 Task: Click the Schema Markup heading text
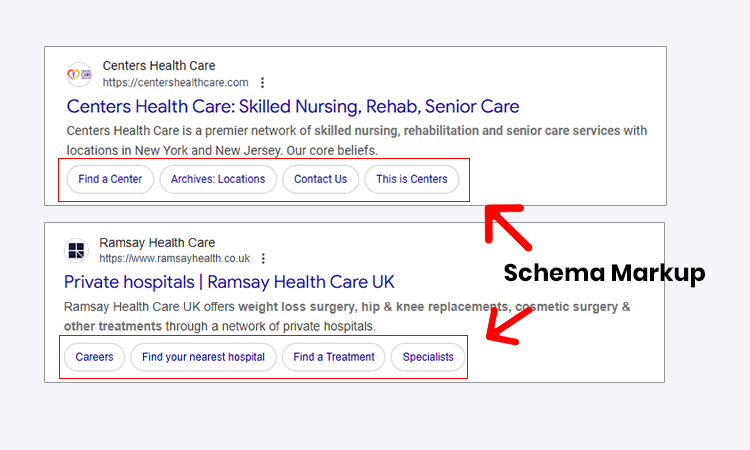tap(604, 273)
